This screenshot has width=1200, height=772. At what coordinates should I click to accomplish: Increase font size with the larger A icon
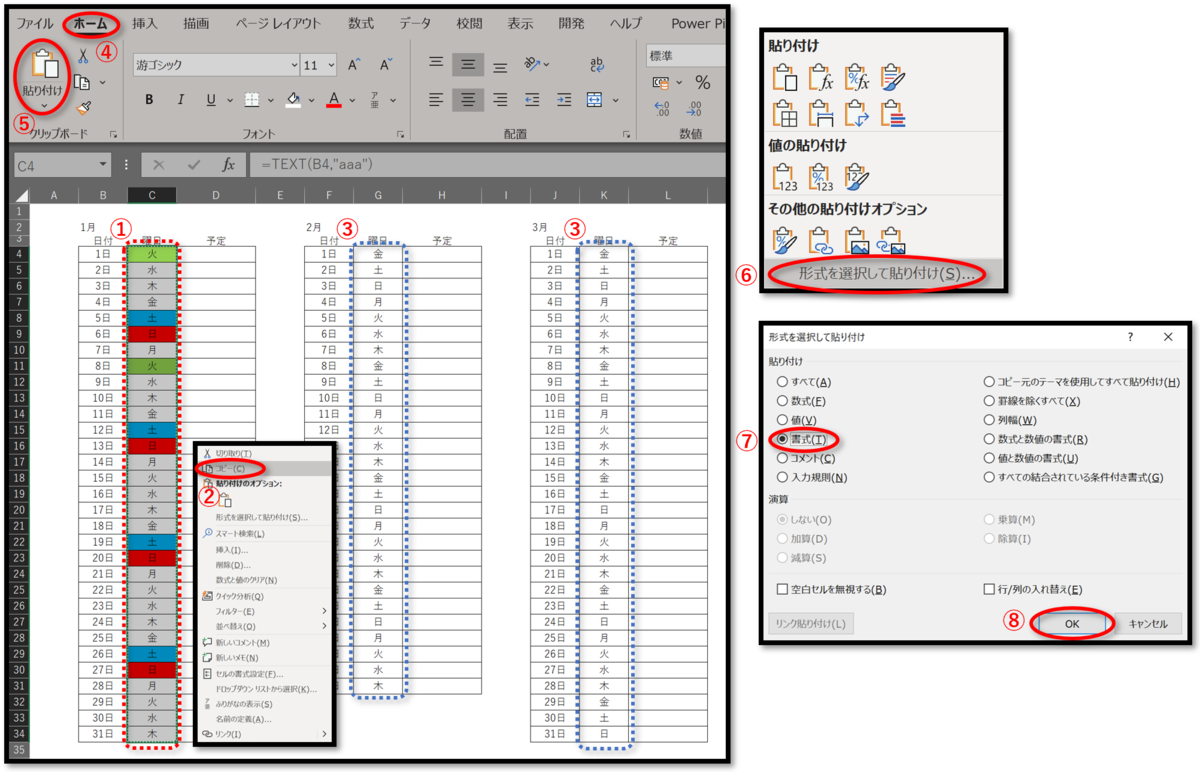(354, 65)
